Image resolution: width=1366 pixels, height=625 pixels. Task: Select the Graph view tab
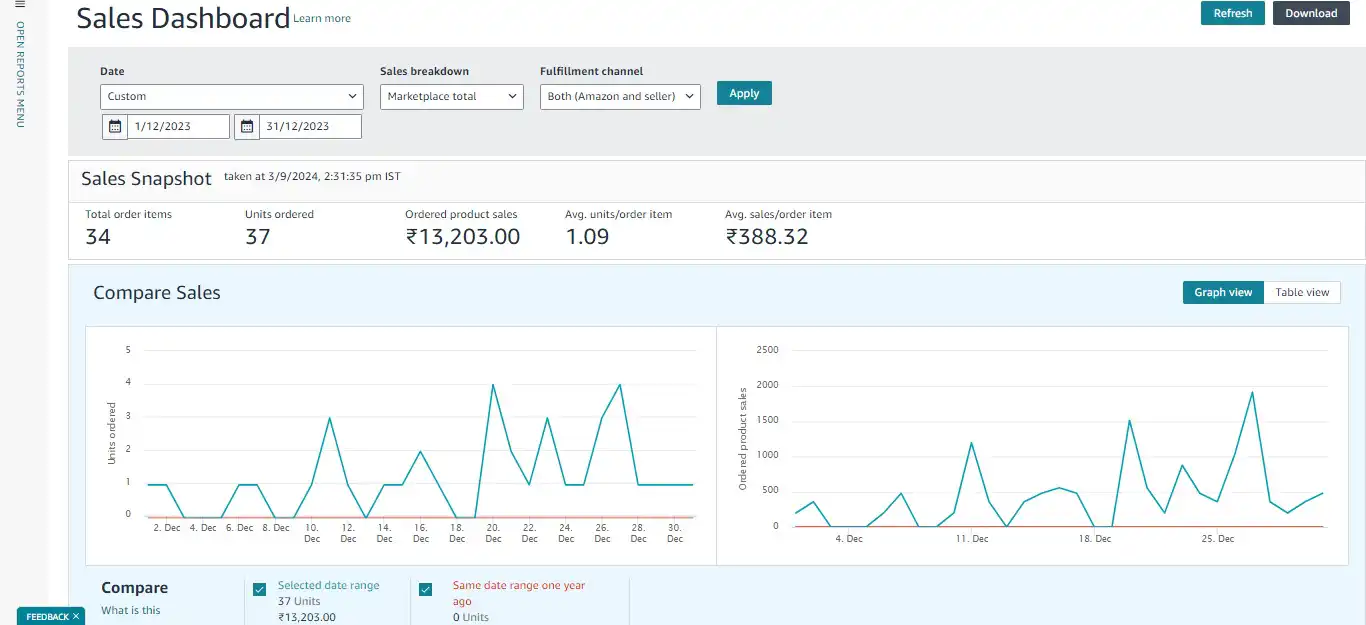(1222, 292)
